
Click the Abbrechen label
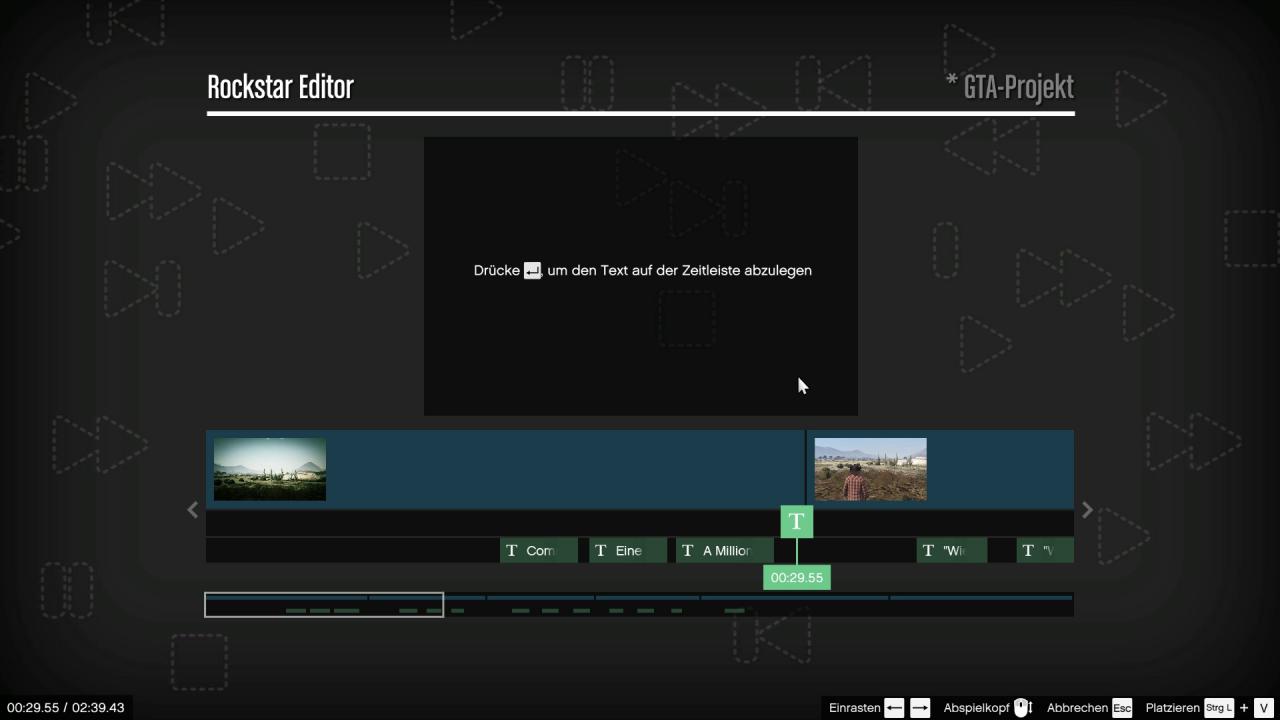(x=1078, y=708)
